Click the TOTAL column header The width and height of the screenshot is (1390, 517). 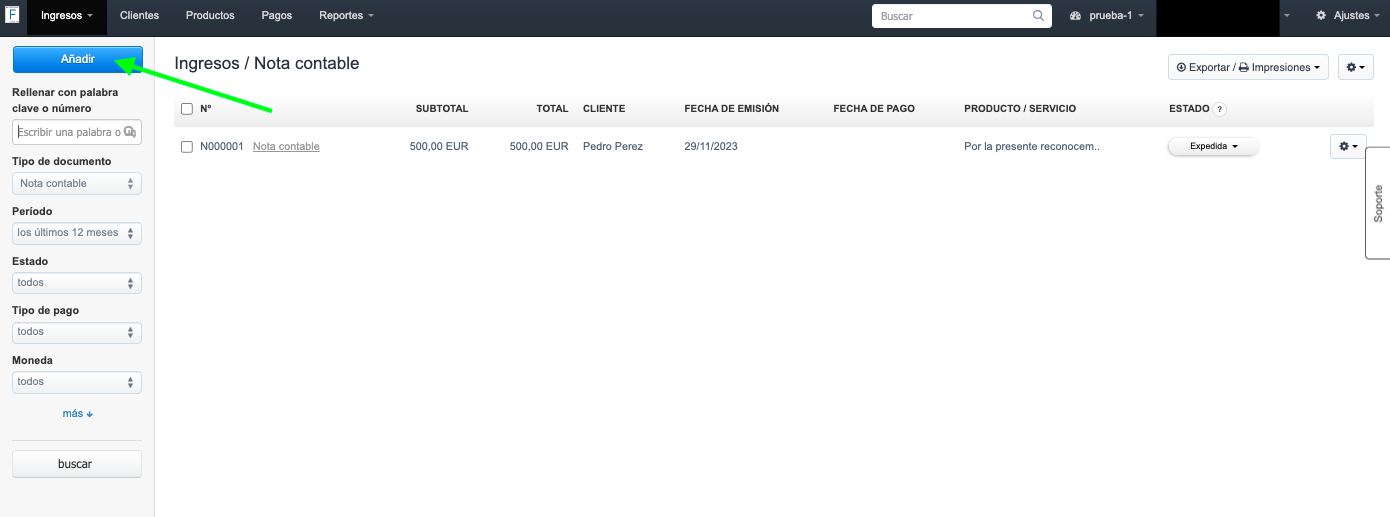[552, 109]
